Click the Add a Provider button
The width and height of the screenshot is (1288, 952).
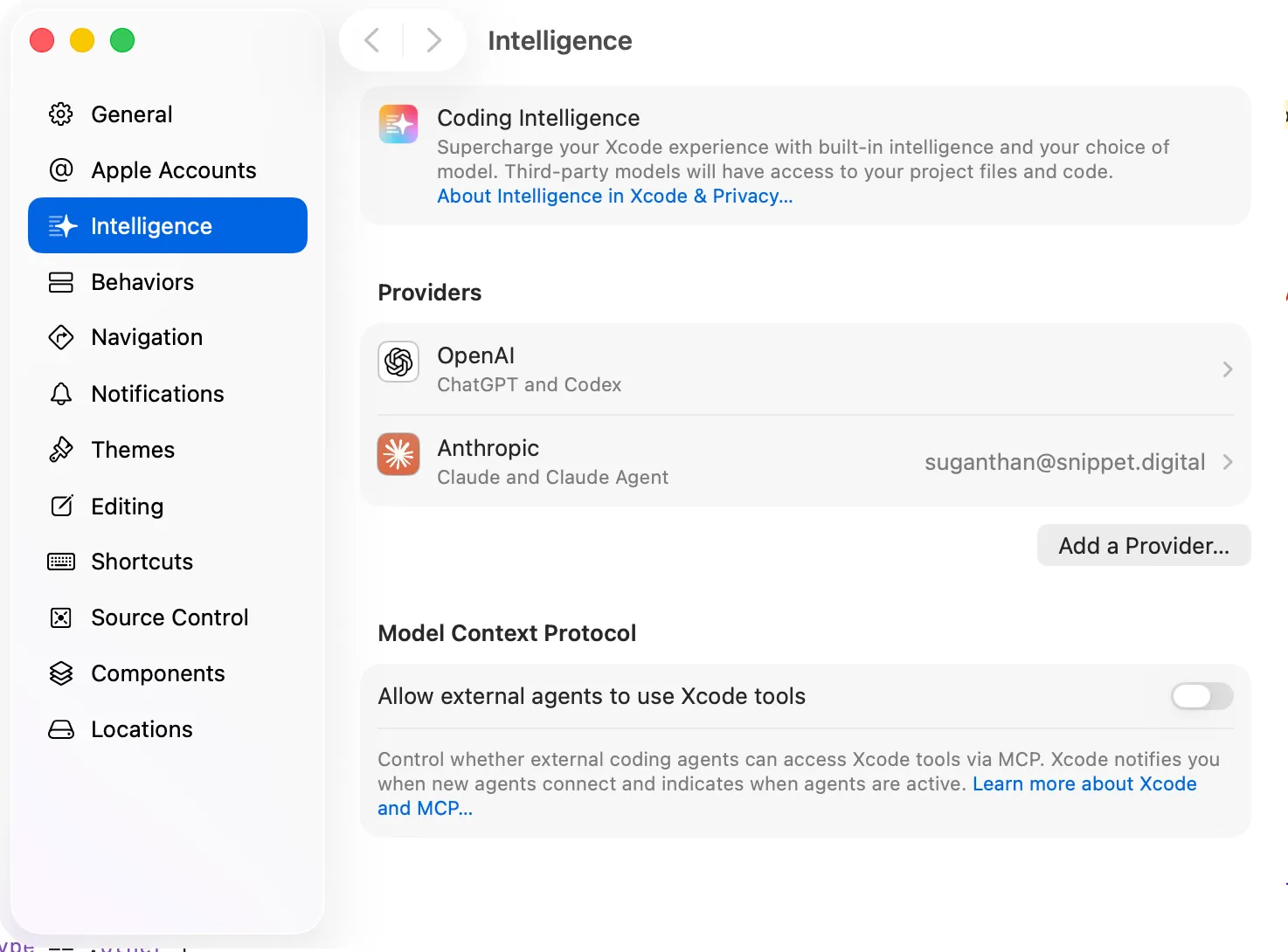[x=1143, y=546]
